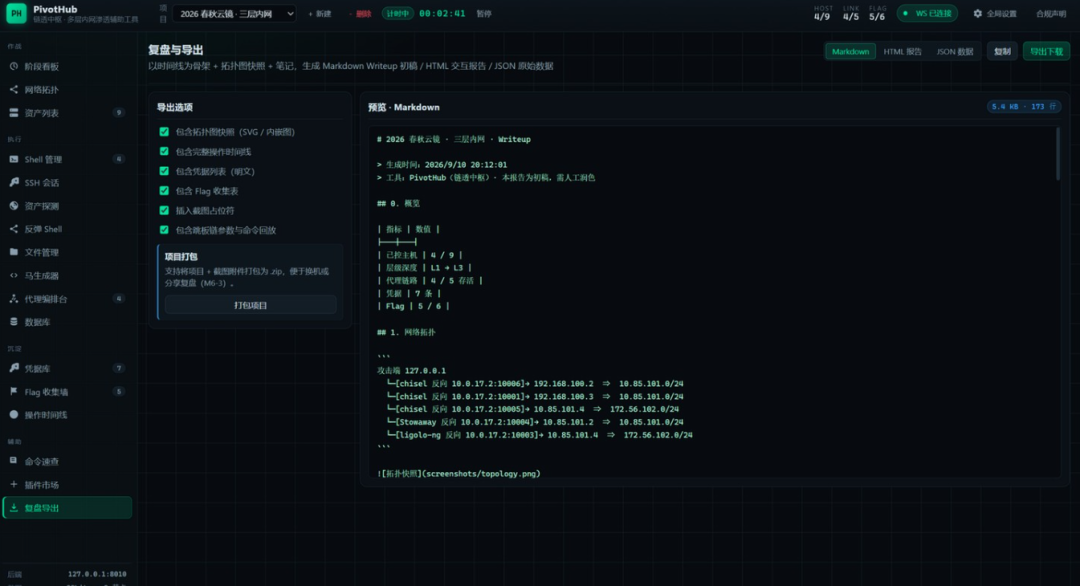Open 网络拓扑 share icon in sidebar

pos(14,90)
